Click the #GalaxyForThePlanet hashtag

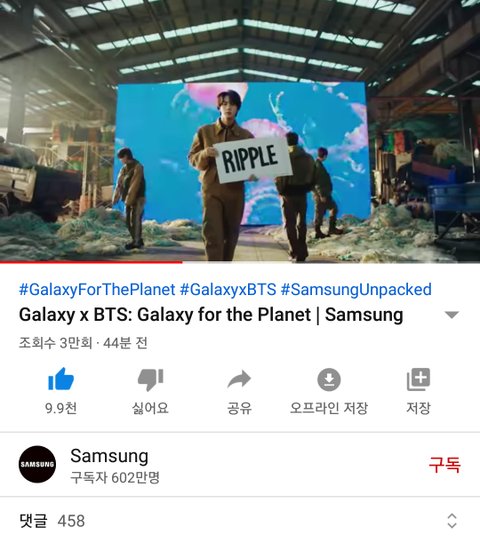(x=97, y=290)
